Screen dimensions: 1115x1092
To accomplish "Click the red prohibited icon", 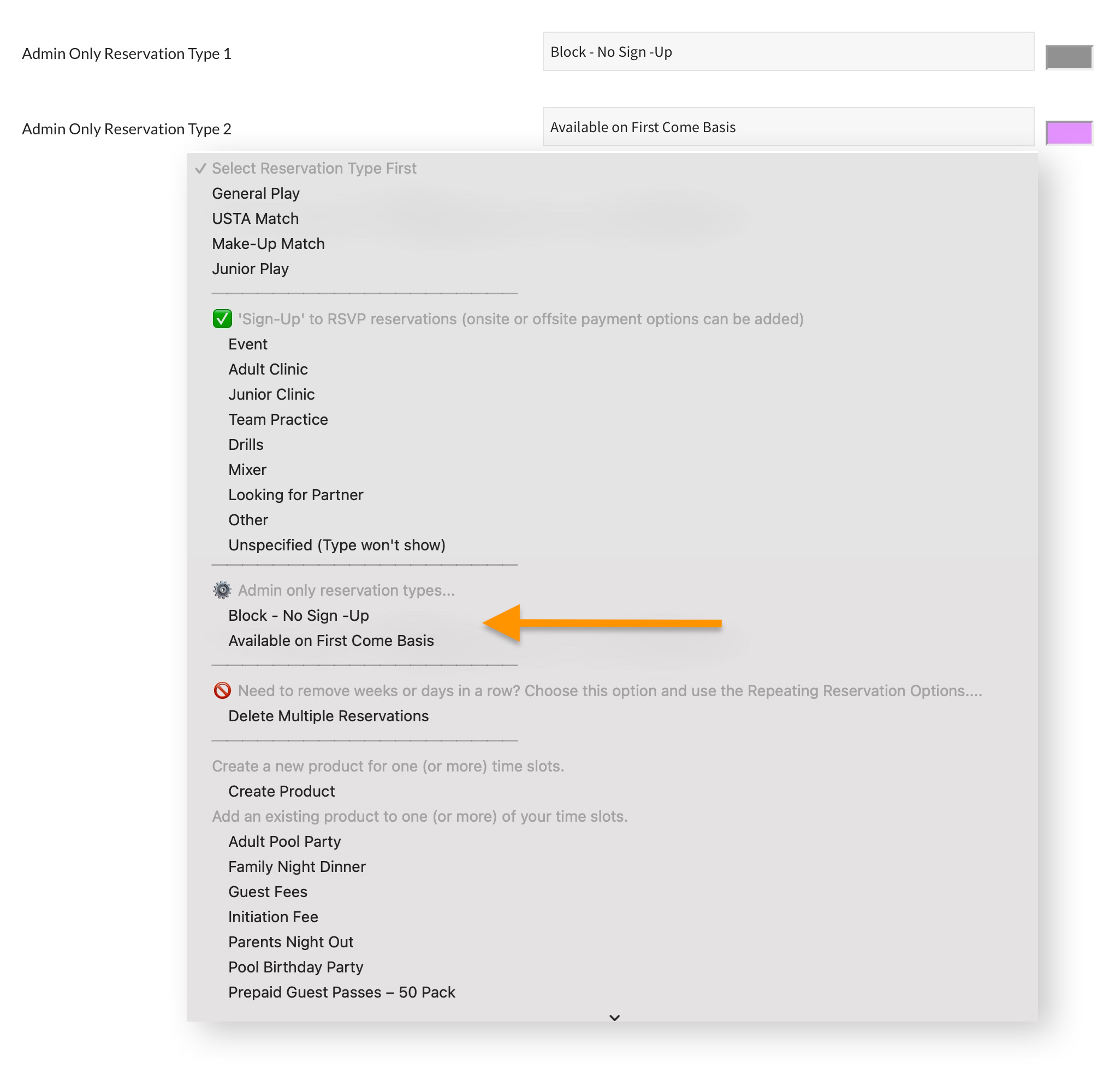I will pos(222,691).
